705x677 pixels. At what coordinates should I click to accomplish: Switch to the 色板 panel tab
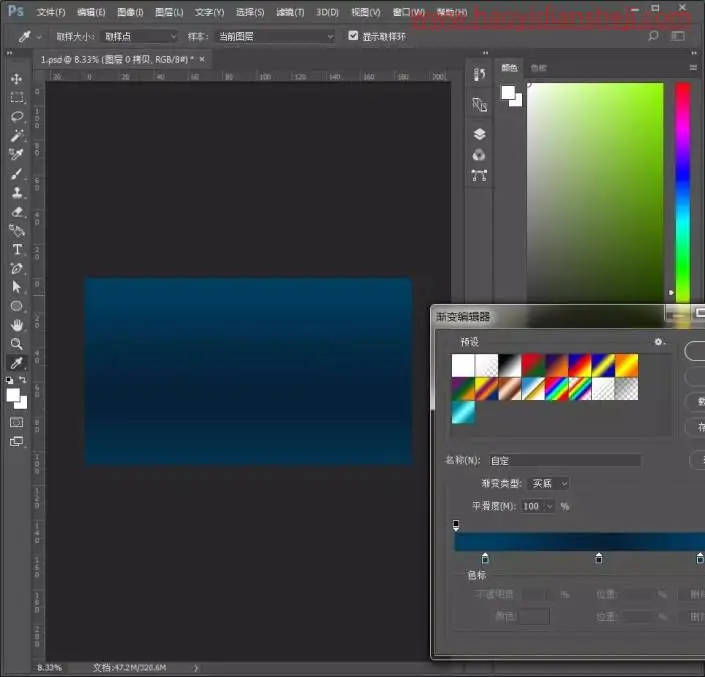(x=538, y=68)
